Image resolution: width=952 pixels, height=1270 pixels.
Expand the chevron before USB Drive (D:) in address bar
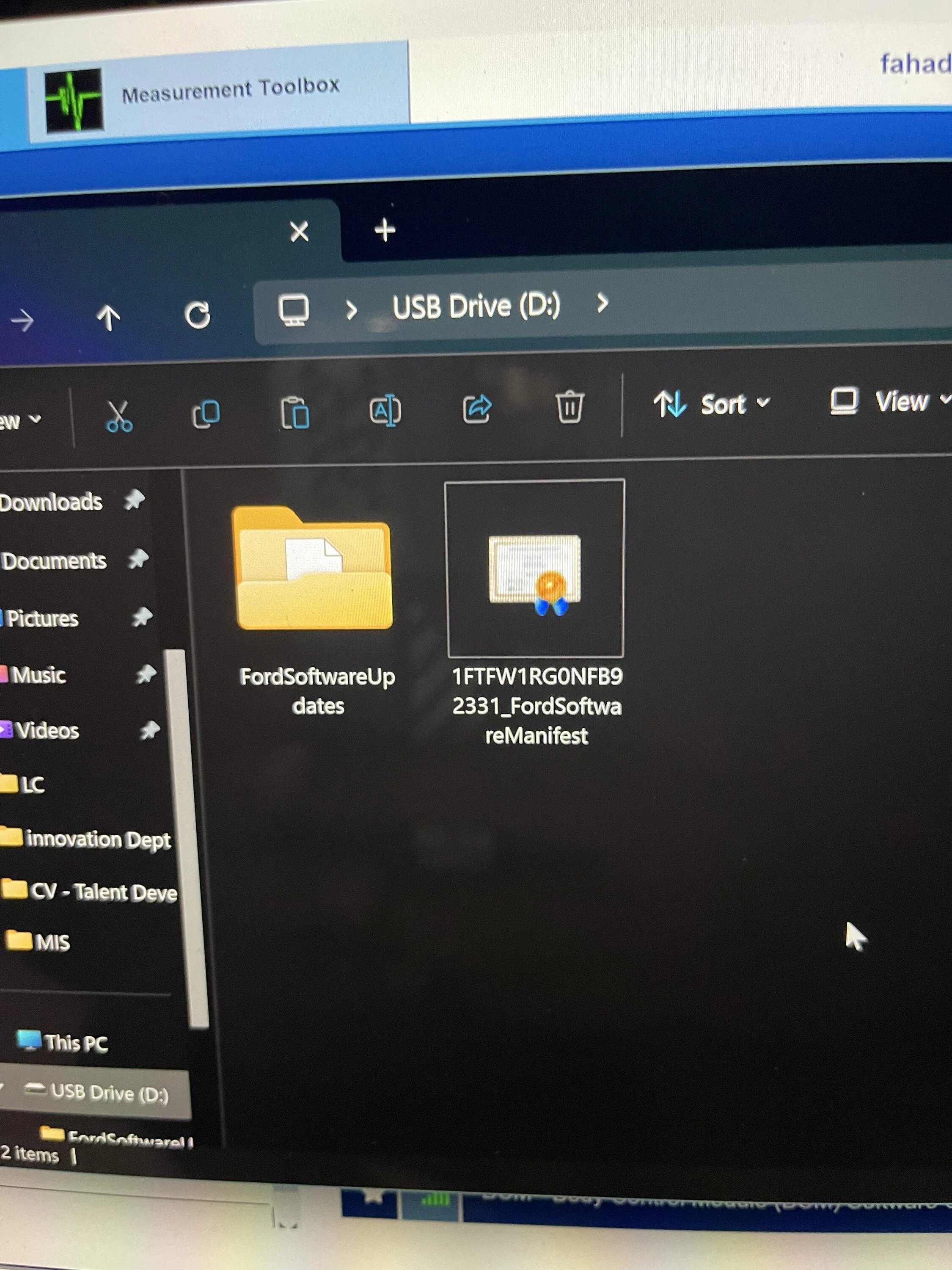[x=352, y=310]
